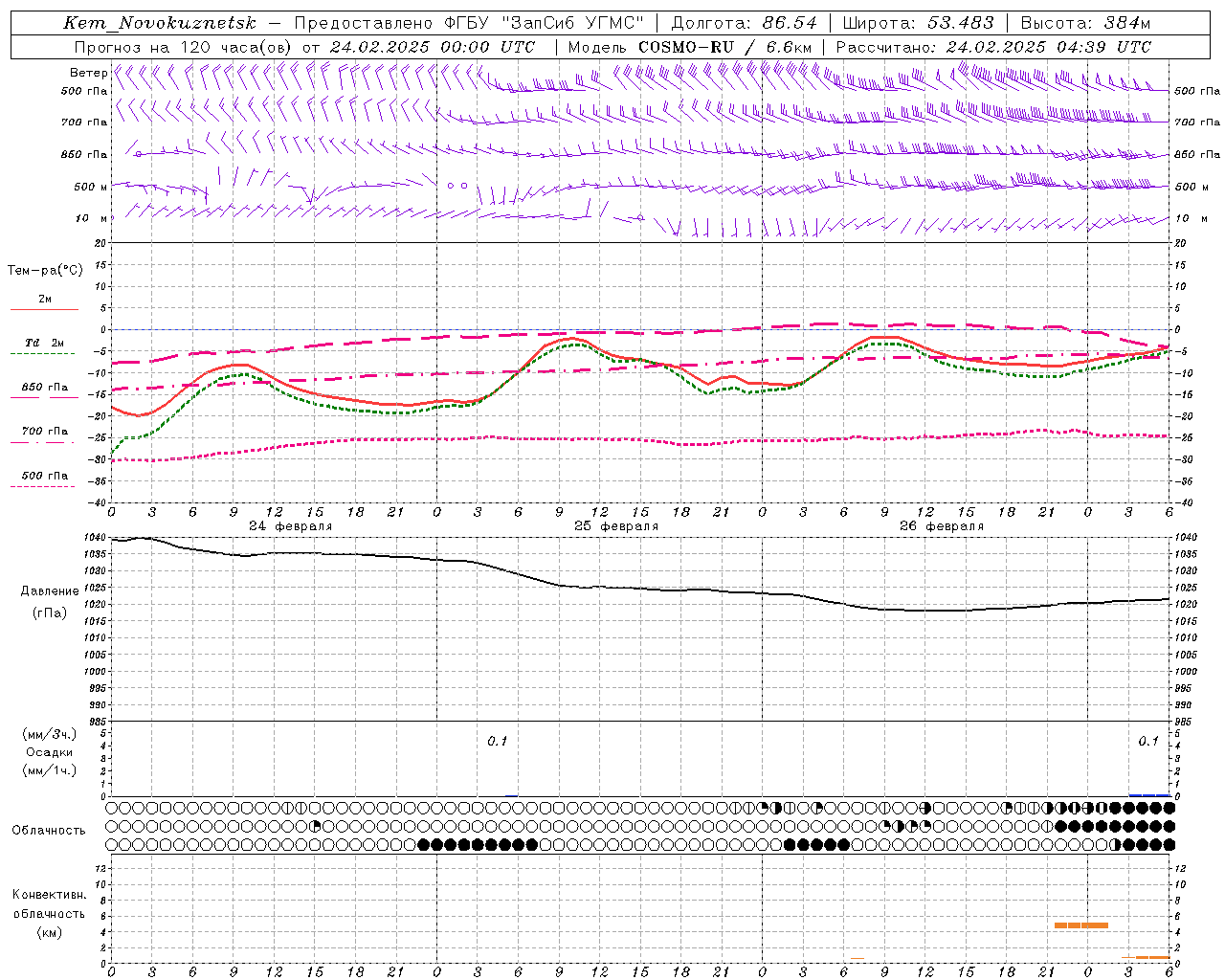Screen dimensions: 1225x980
Task: Click the blue precipitation bar at the chart's end
Action: 1149,795
